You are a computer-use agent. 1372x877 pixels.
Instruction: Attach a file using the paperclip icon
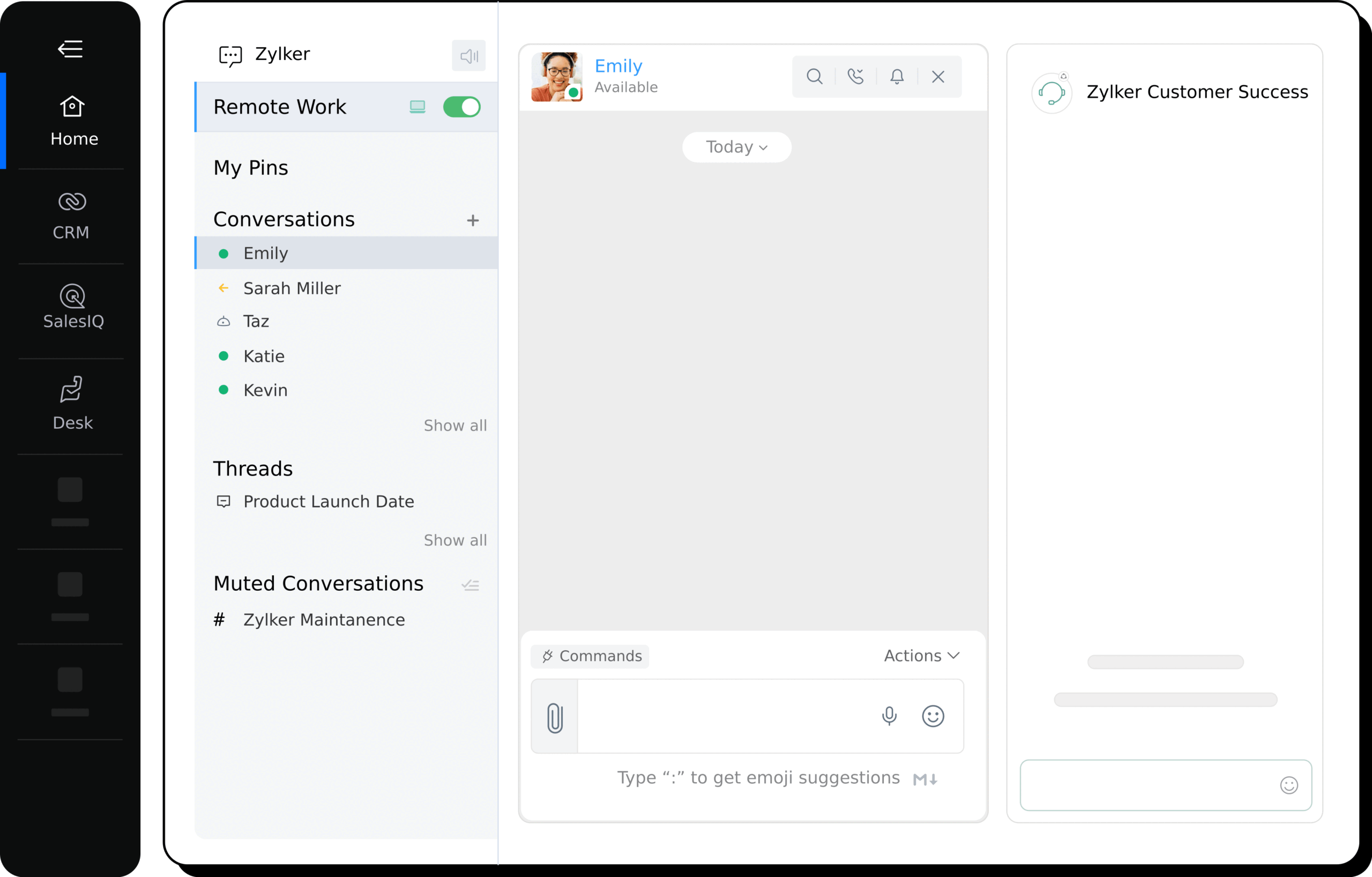coord(554,717)
